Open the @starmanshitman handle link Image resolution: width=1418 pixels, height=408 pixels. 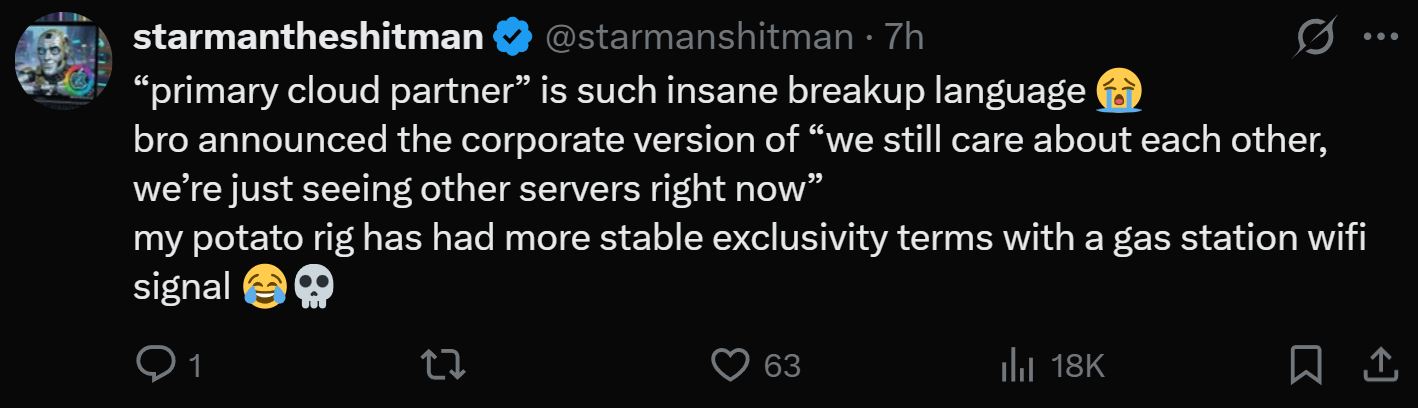coord(698,38)
